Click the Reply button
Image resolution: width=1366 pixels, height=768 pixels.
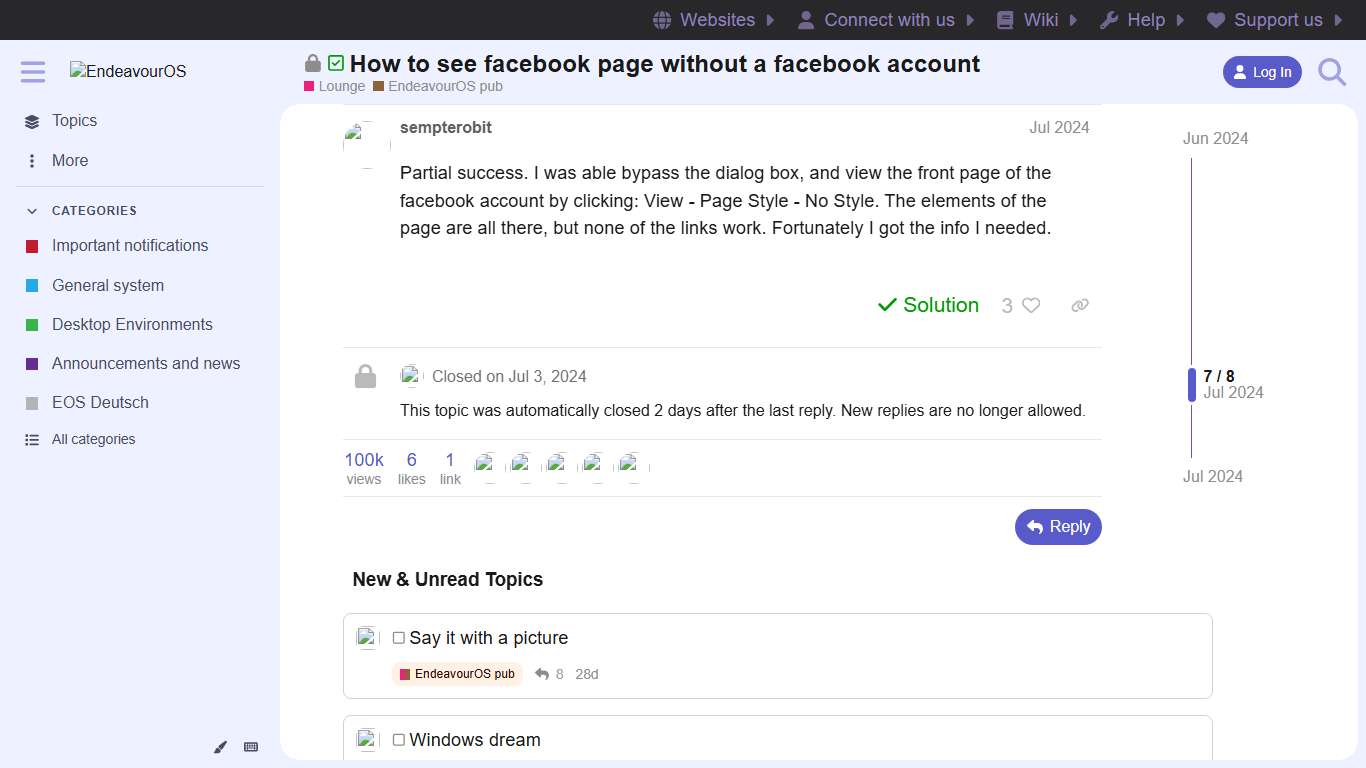[1058, 527]
